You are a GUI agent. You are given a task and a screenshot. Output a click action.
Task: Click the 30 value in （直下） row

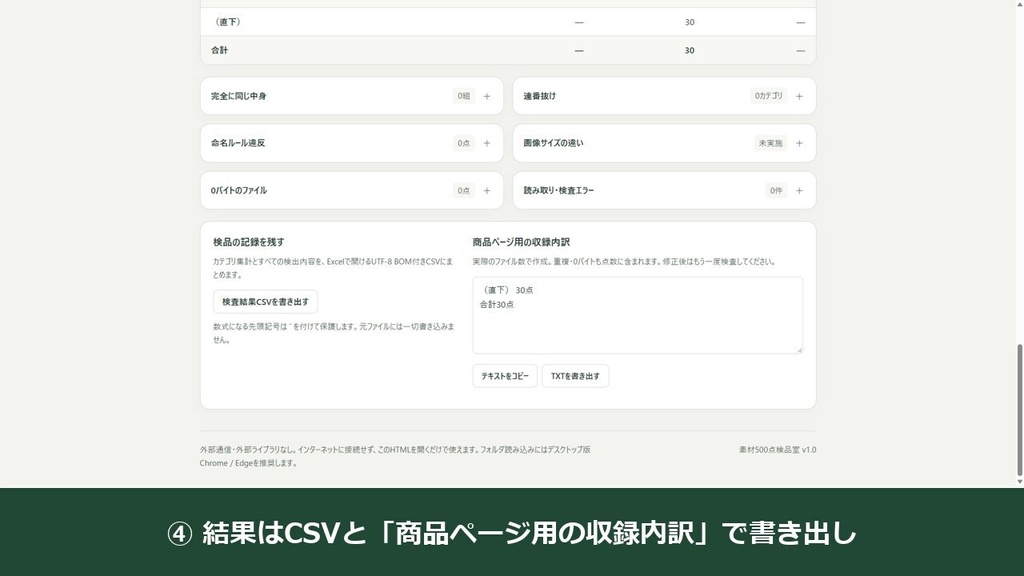tap(690, 22)
